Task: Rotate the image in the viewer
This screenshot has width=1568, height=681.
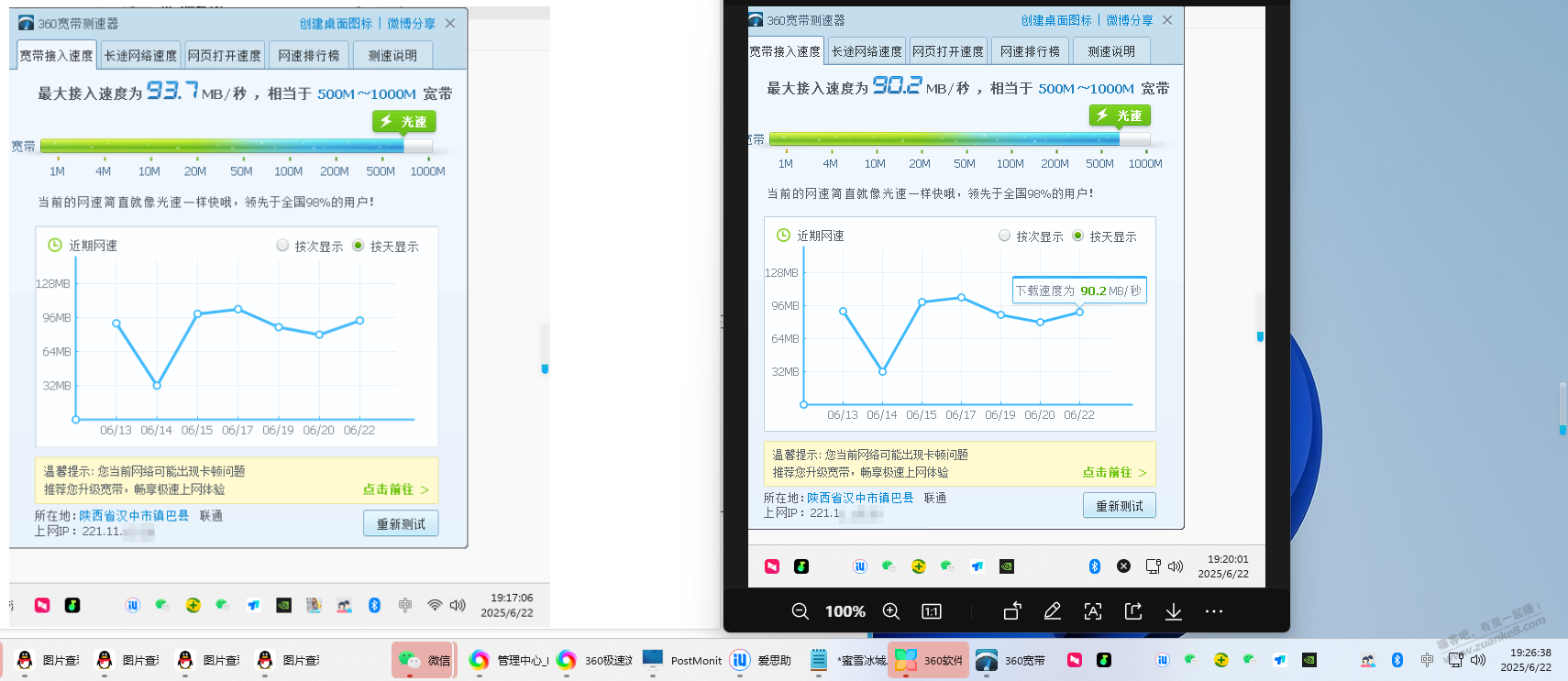Action: tap(1012, 611)
